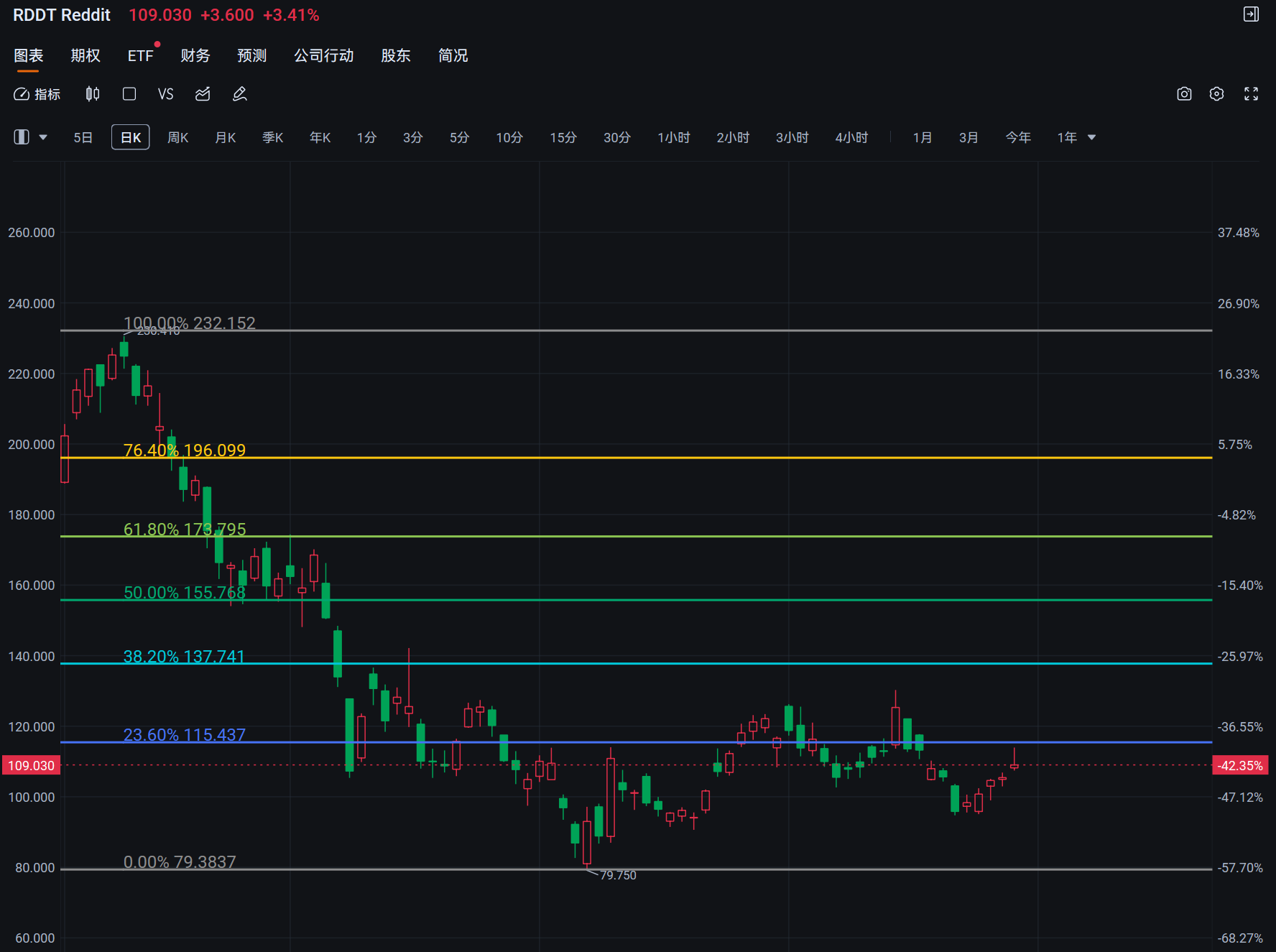Select the 3月 range button

tap(968, 137)
